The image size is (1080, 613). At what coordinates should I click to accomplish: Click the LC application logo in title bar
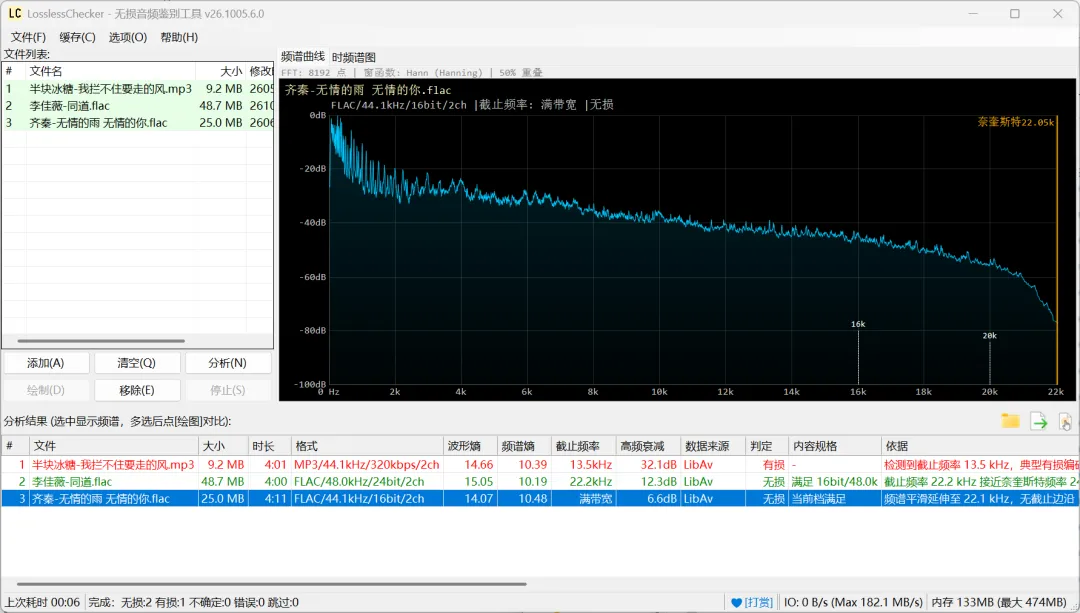(x=14, y=13)
